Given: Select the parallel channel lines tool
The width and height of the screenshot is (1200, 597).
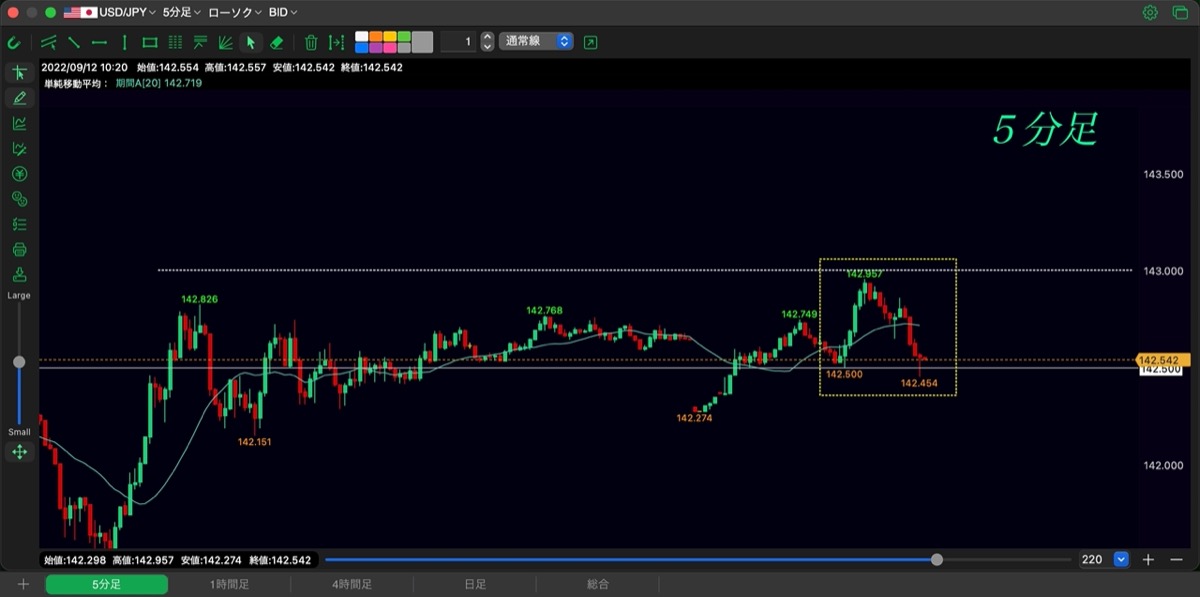Looking at the screenshot, I should tap(49, 42).
